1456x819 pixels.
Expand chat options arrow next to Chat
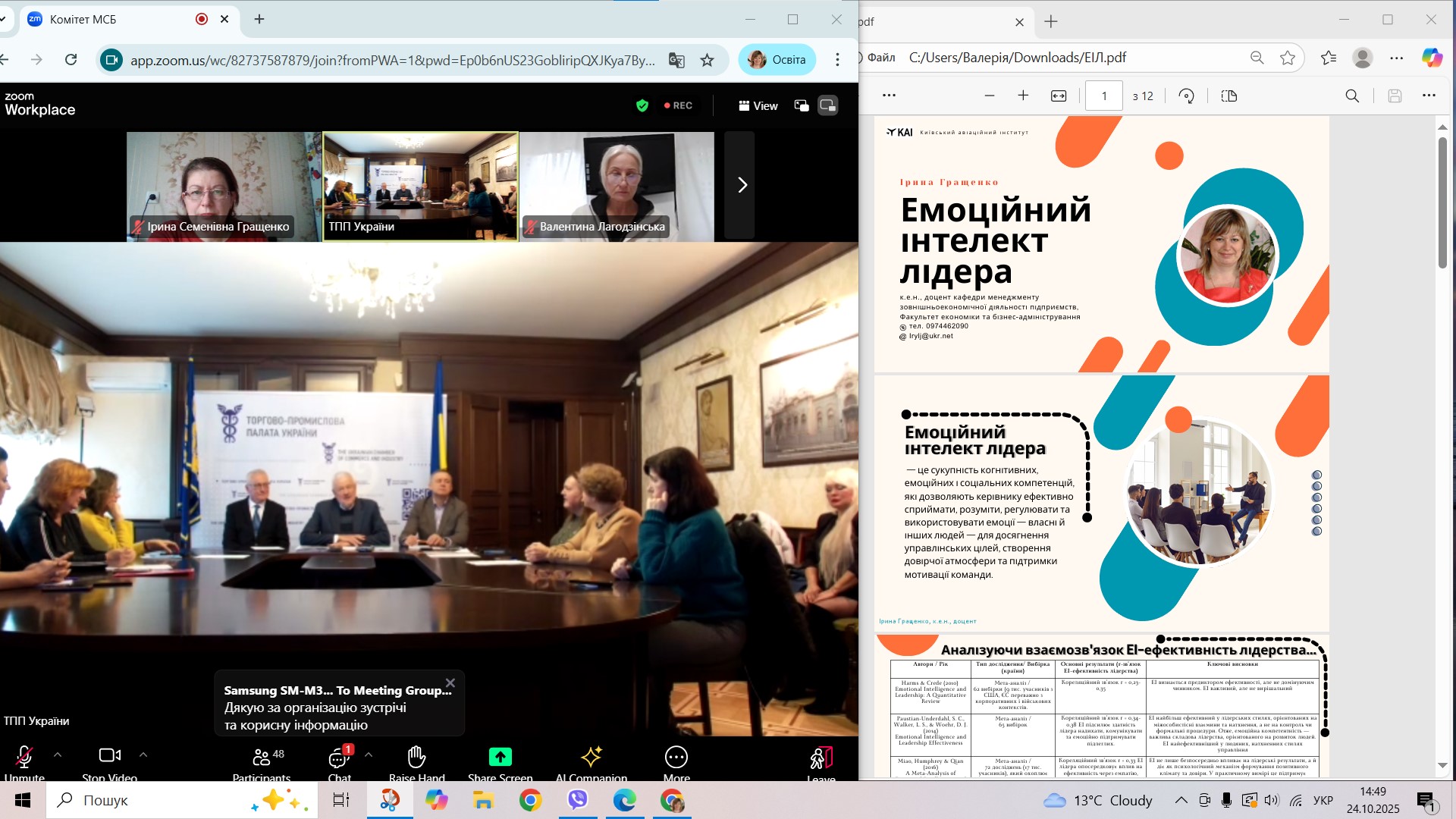click(369, 755)
